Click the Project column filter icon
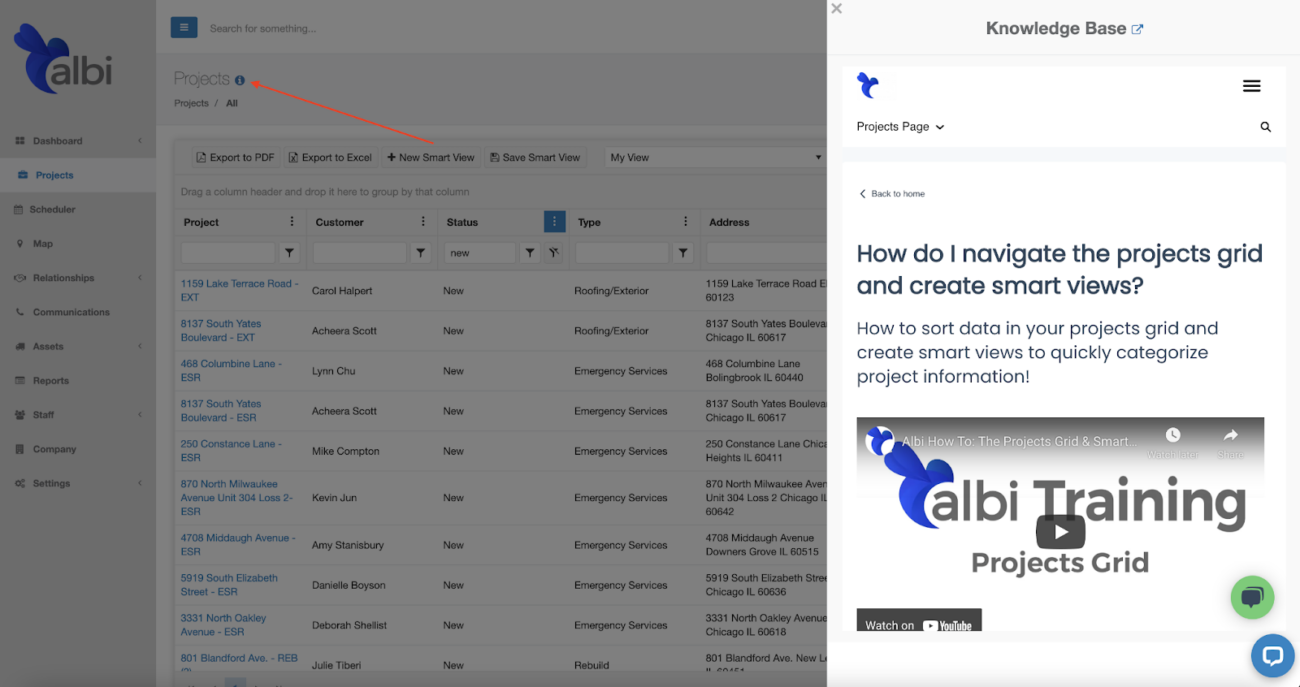1300x687 pixels. 290,253
